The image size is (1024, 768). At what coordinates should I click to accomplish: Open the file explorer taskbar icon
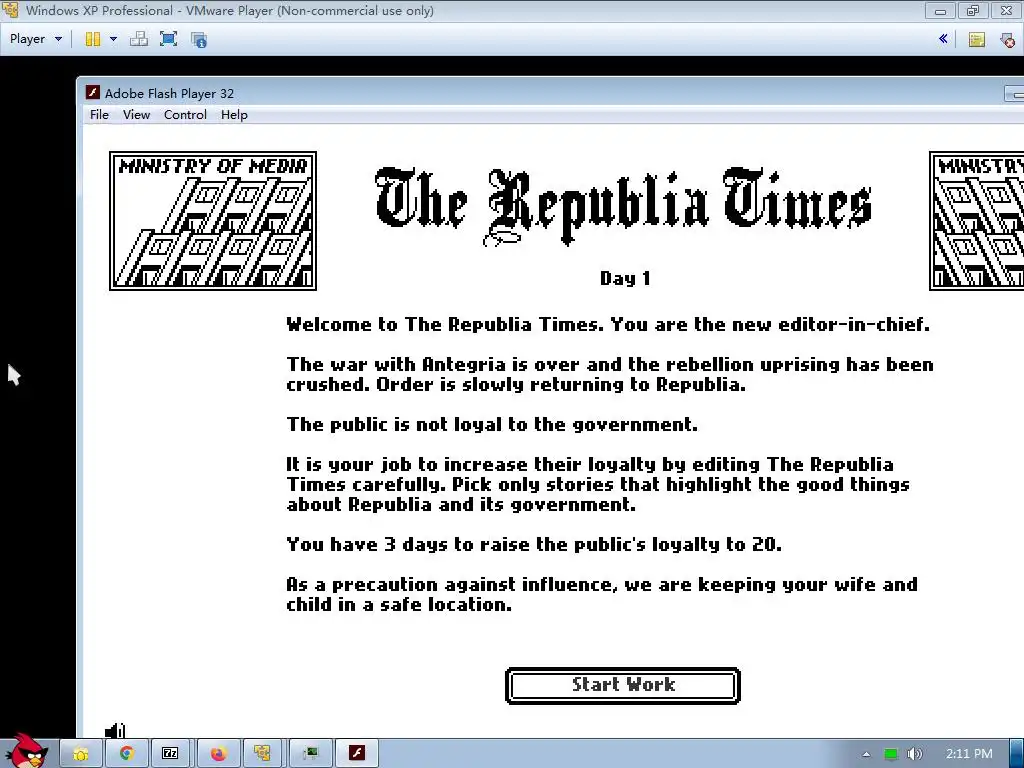click(81, 754)
